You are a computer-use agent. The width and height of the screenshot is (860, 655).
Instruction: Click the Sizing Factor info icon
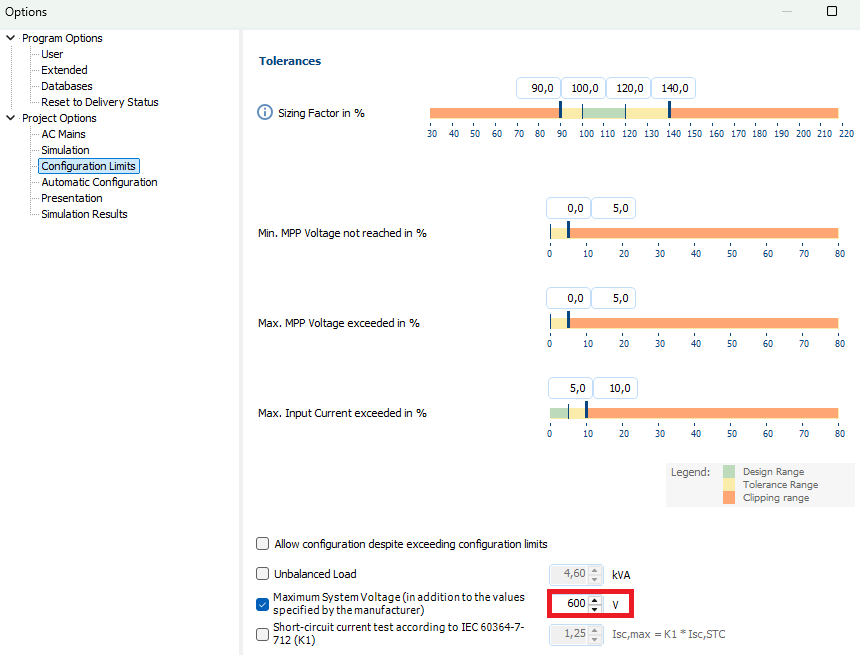click(x=265, y=112)
